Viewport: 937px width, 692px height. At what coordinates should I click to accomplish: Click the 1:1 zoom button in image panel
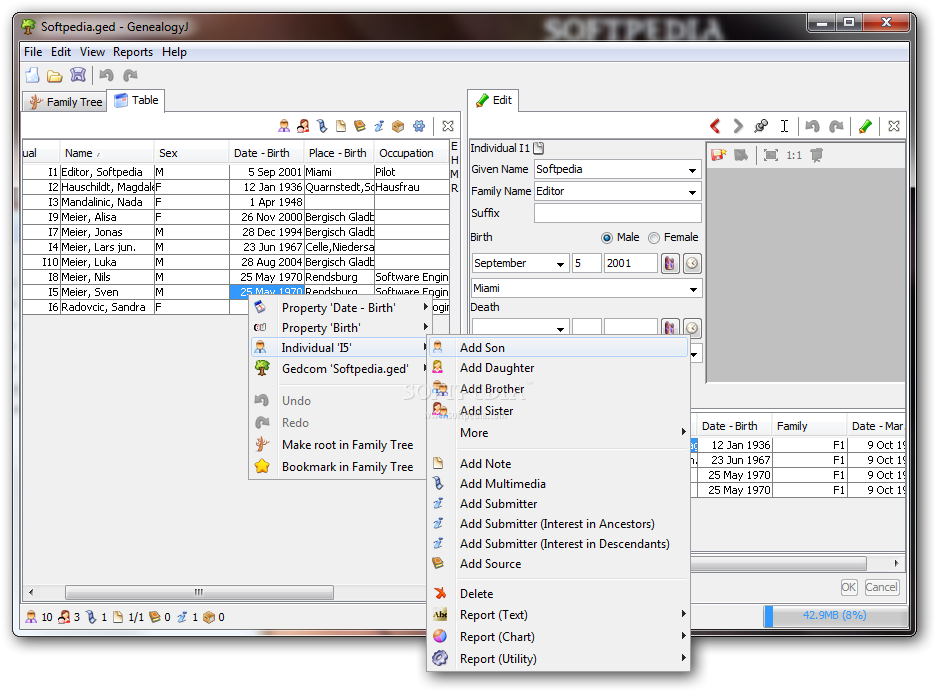794,155
